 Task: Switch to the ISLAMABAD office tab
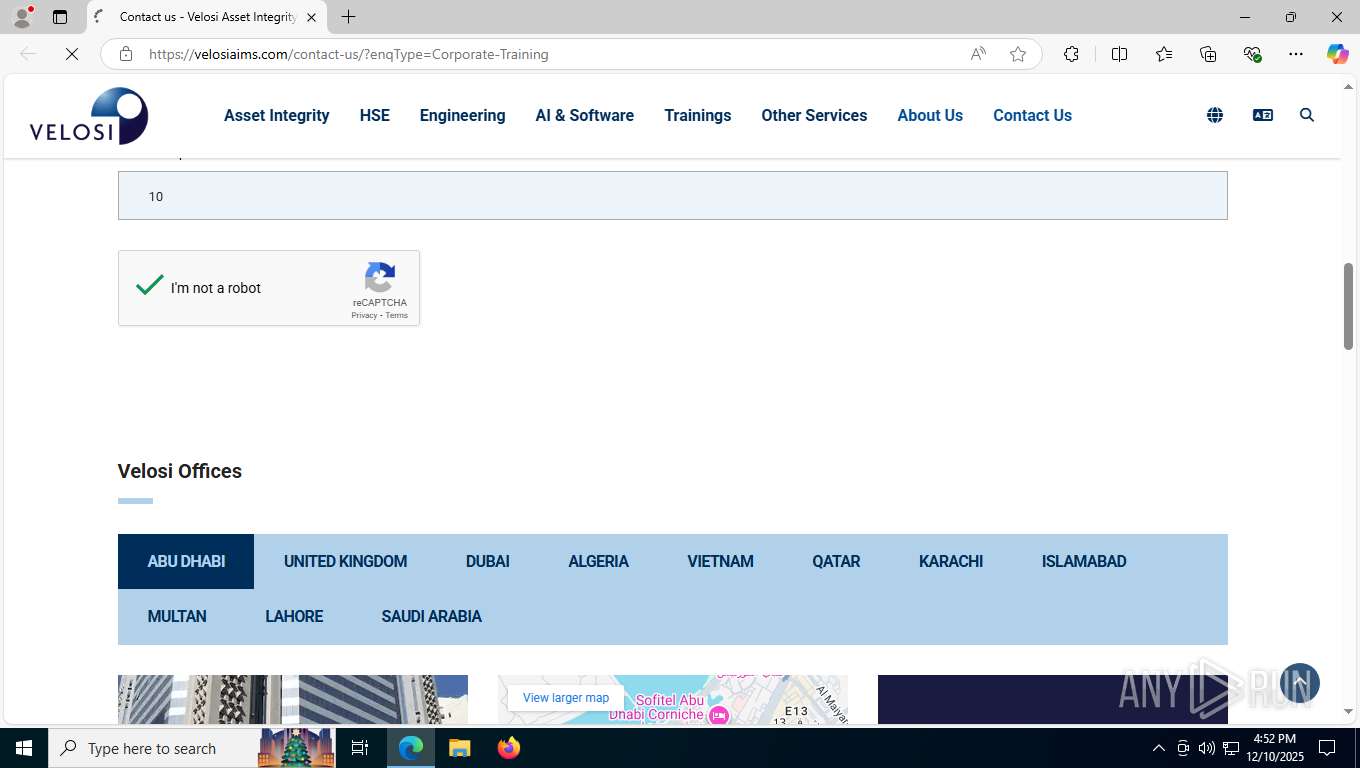[x=1084, y=561]
